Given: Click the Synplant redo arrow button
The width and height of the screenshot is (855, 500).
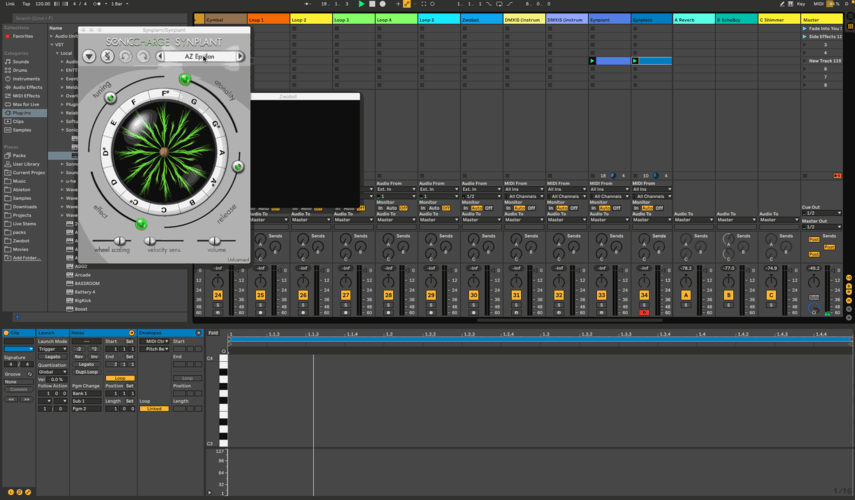Looking at the screenshot, I should (143, 56).
